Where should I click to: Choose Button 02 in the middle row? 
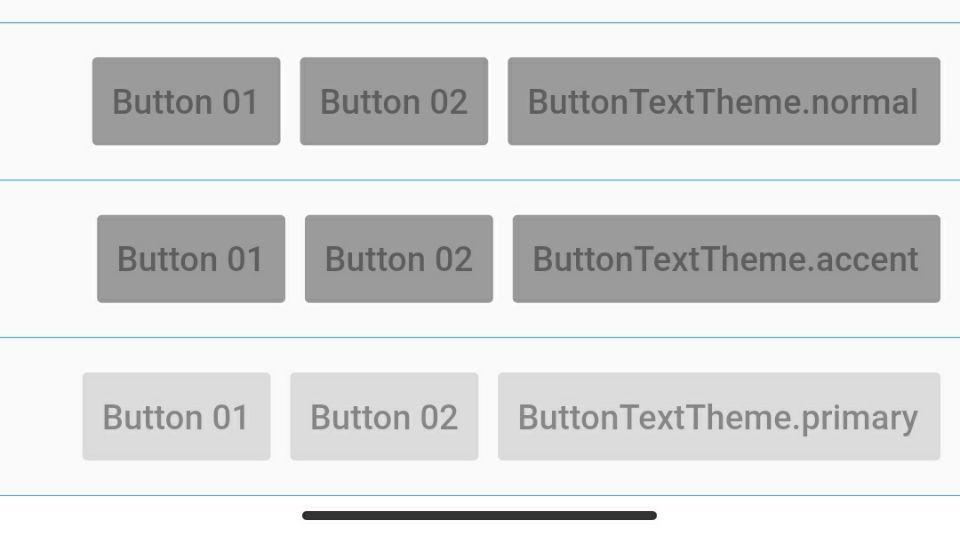[399, 259]
